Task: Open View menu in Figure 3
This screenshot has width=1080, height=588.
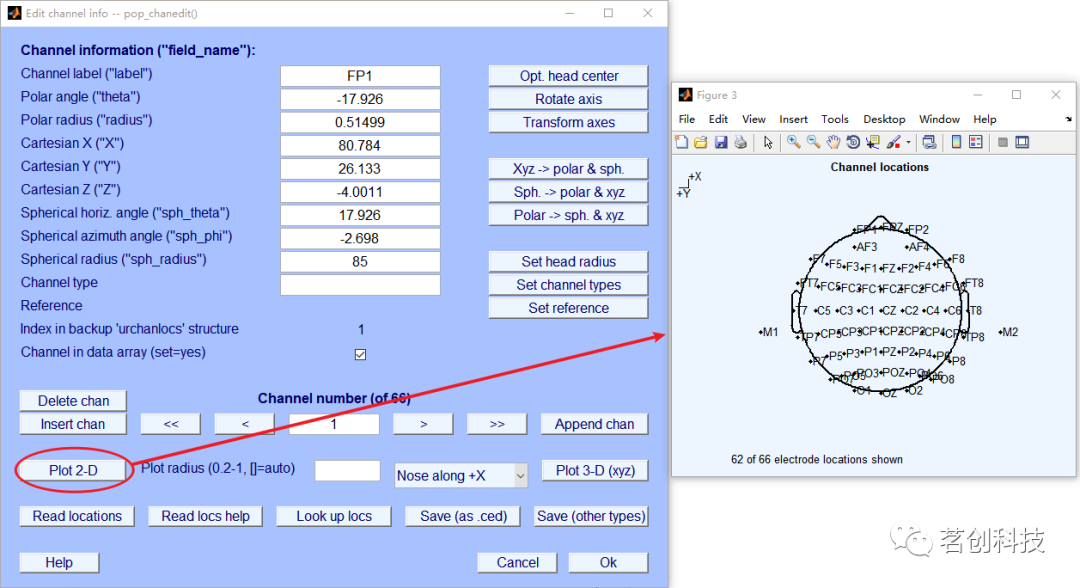Action: (754, 119)
